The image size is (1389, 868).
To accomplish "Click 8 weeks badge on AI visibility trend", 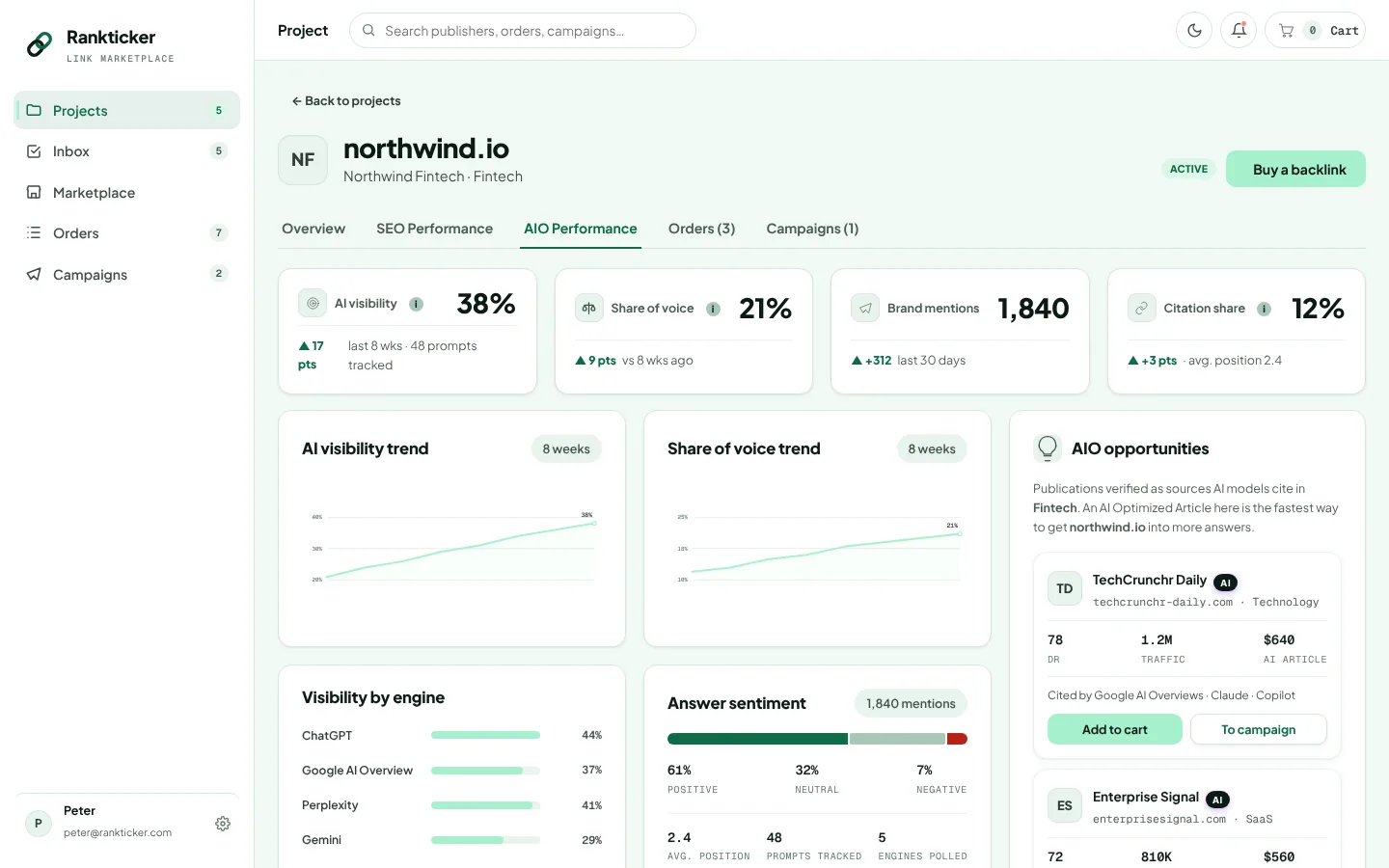I will 566,448.
